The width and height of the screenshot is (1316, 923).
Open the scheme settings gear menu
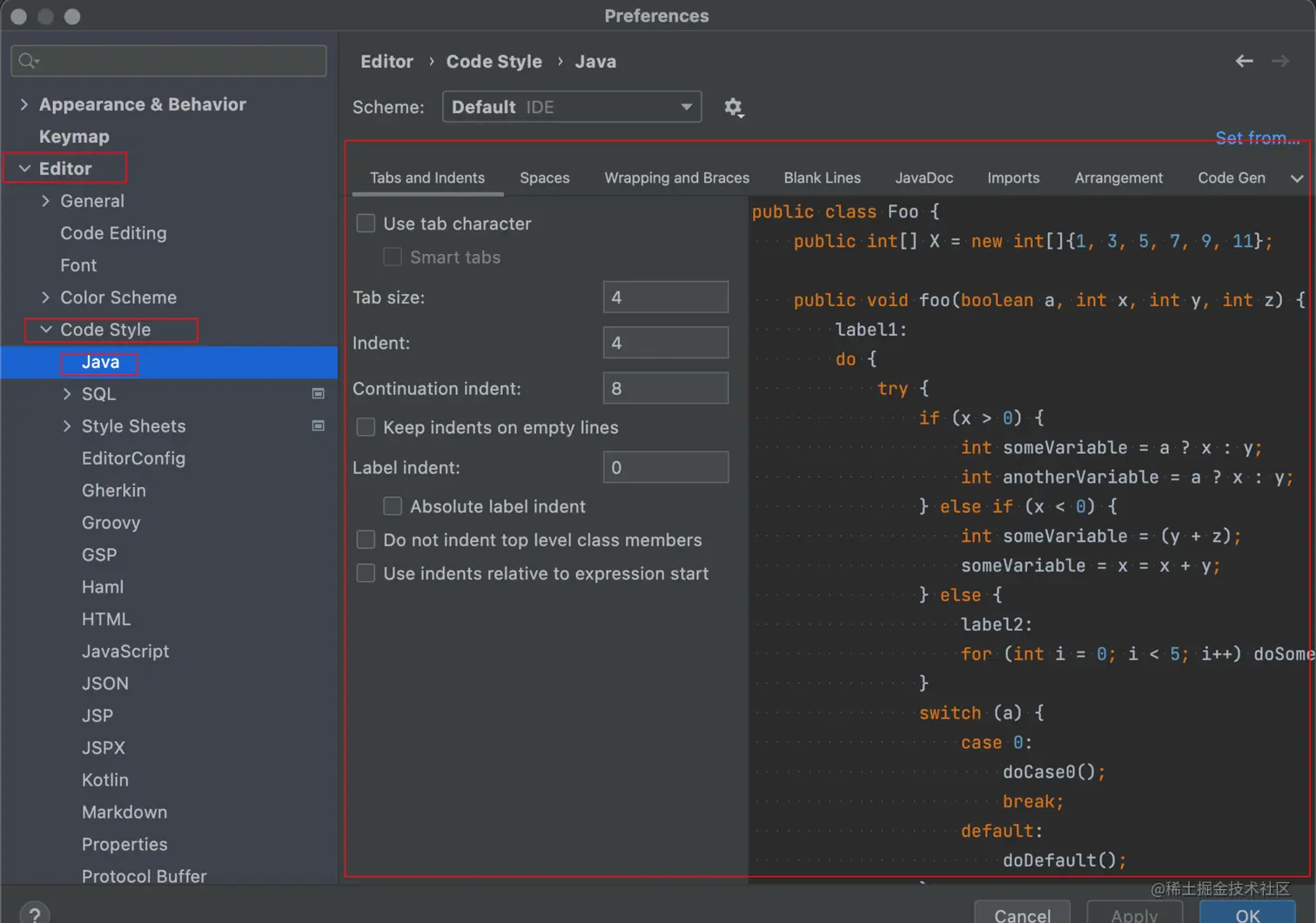click(x=734, y=107)
